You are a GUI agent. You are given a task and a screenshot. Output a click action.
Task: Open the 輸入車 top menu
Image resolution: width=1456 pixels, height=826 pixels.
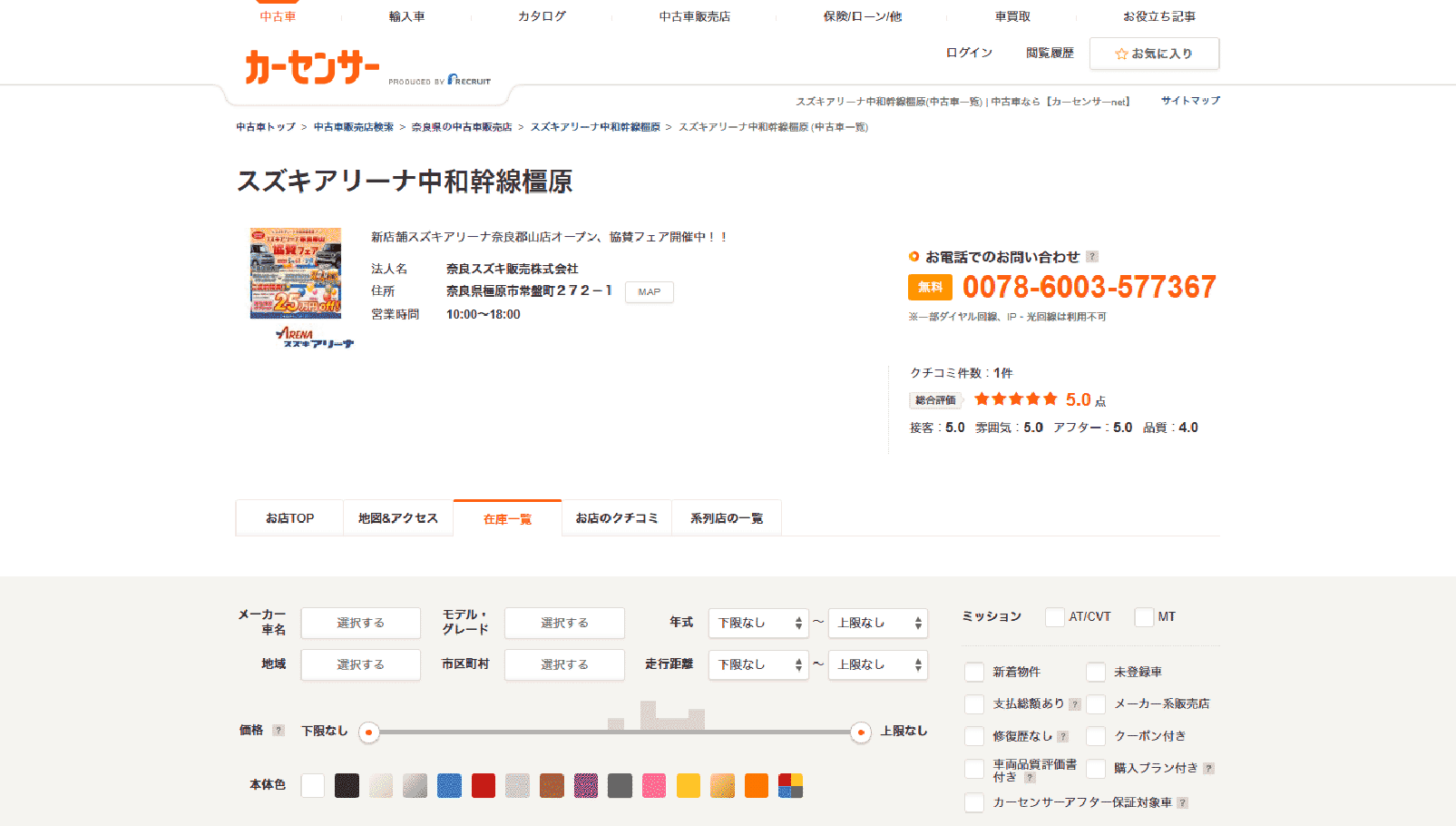point(406,16)
